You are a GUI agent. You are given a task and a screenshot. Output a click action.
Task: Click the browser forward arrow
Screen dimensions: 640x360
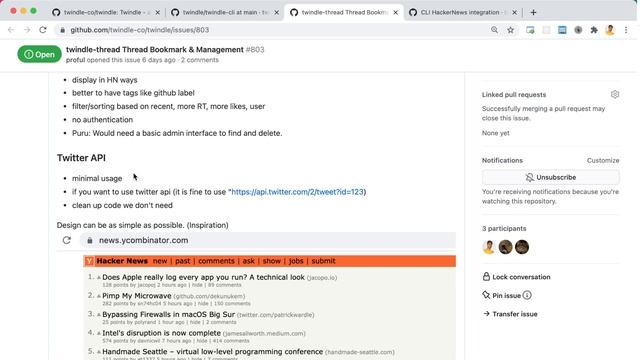pyautogui.click(x=27, y=30)
